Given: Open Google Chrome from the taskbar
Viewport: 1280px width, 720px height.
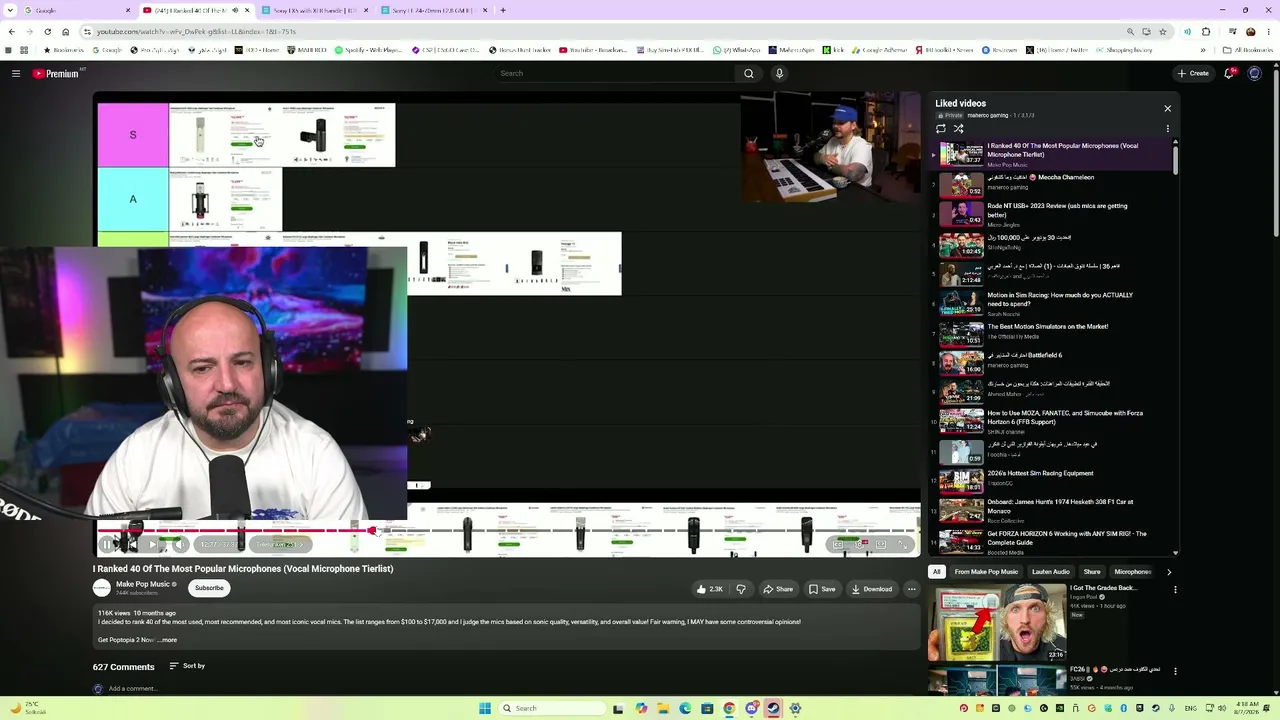Looking at the screenshot, I should [x=729, y=708].
